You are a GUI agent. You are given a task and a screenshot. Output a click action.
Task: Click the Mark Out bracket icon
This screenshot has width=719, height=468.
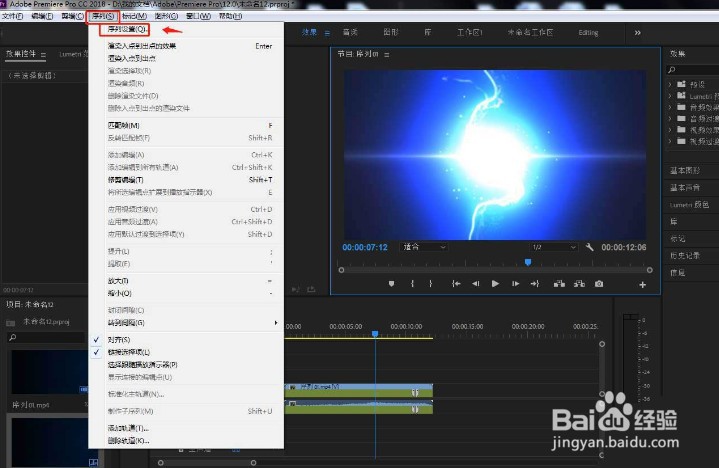pyautogui.click(x=430, y=284)
